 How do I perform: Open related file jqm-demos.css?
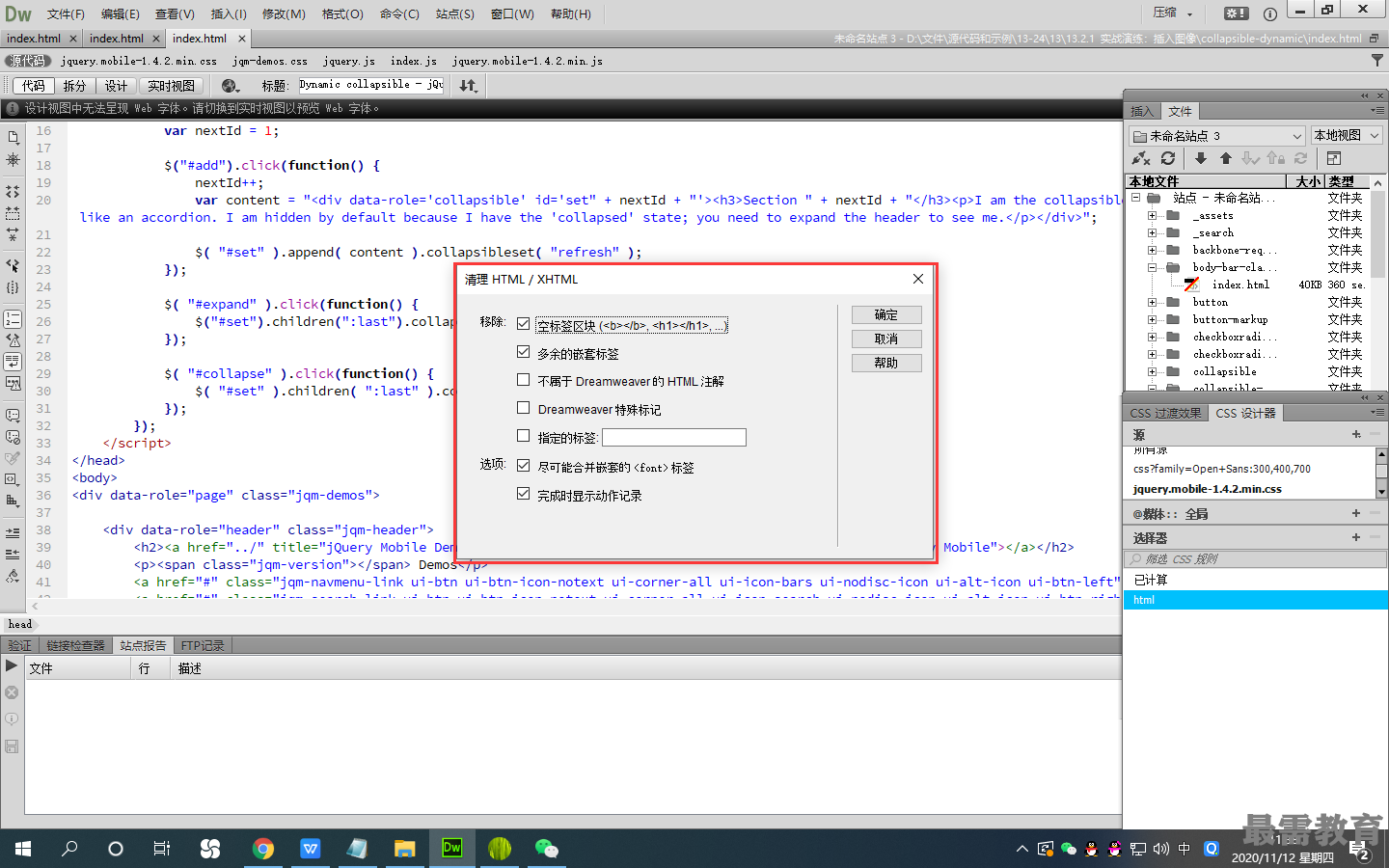tap(270, 61)
